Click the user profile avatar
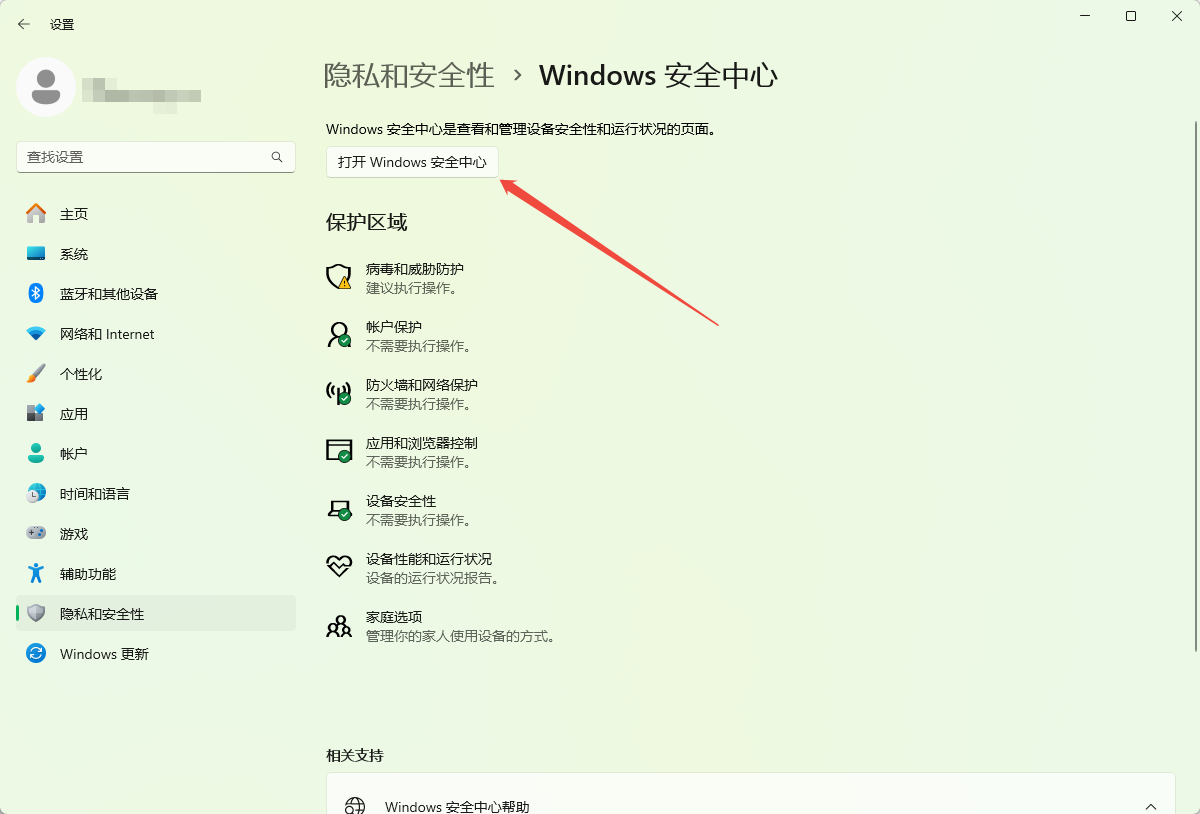Viewport: 1200px width, 814px height. pos(46,87)
